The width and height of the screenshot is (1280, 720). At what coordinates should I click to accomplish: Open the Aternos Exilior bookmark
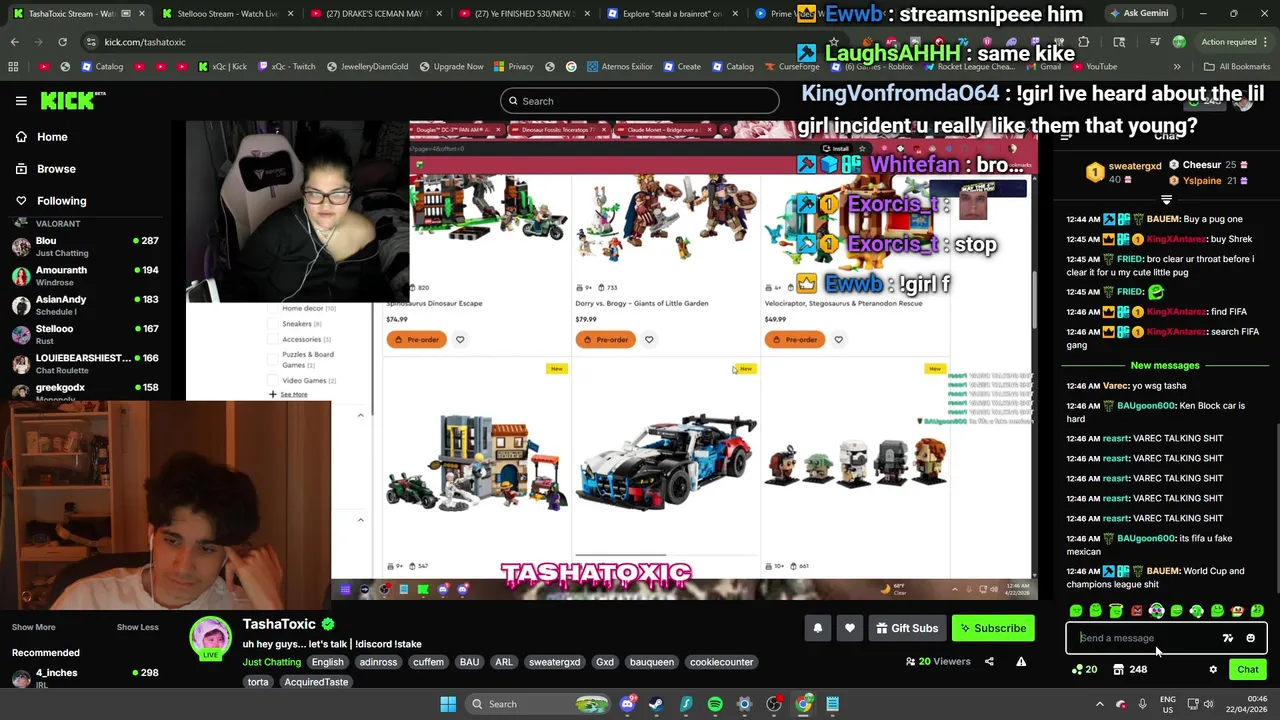click(x=620, y=67)
